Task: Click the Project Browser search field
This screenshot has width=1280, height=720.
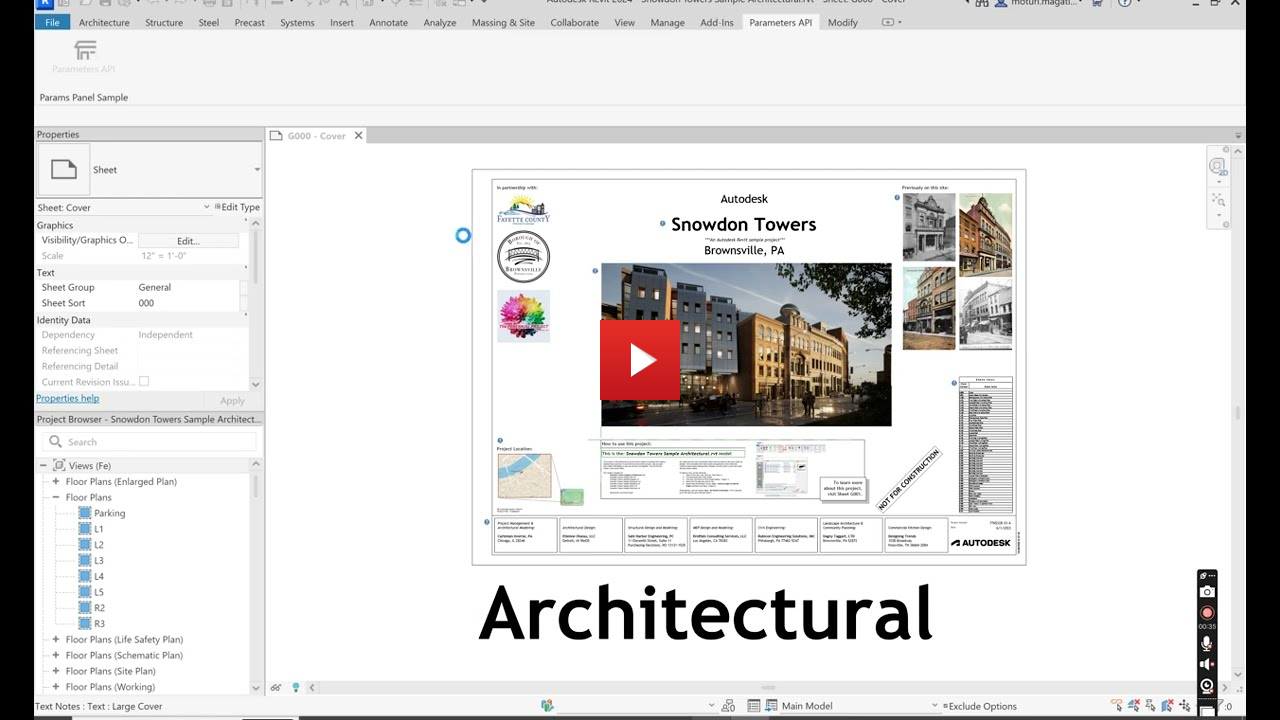Action: pyautogui.click(x=149, y=442)
